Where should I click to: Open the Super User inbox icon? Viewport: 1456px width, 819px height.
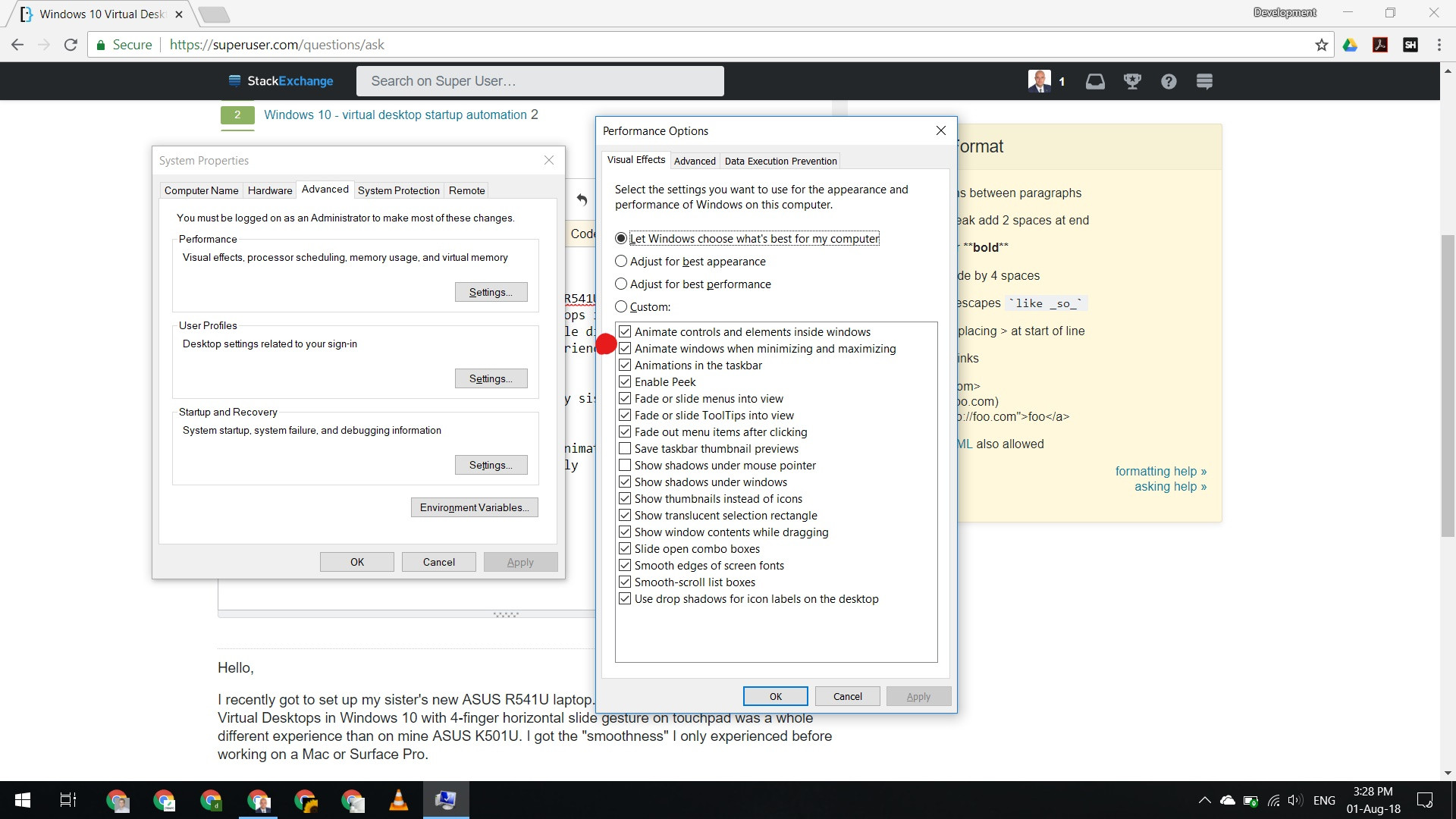pos(1095,81)
